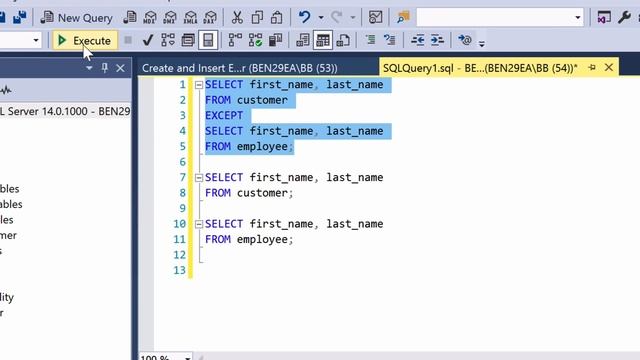
Task: Collapse the query block at line 1
Action: [x=199, y=85]
